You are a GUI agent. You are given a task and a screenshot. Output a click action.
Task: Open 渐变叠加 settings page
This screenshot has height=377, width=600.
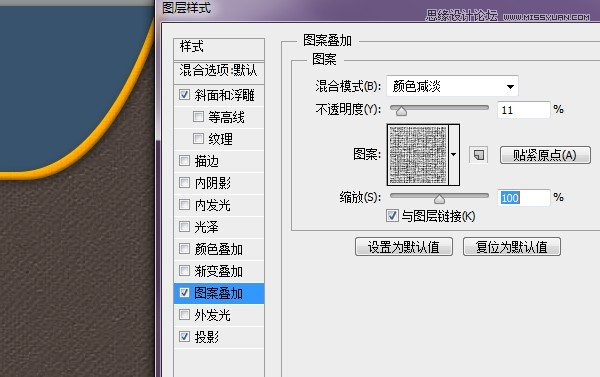(x=218, y=271)
